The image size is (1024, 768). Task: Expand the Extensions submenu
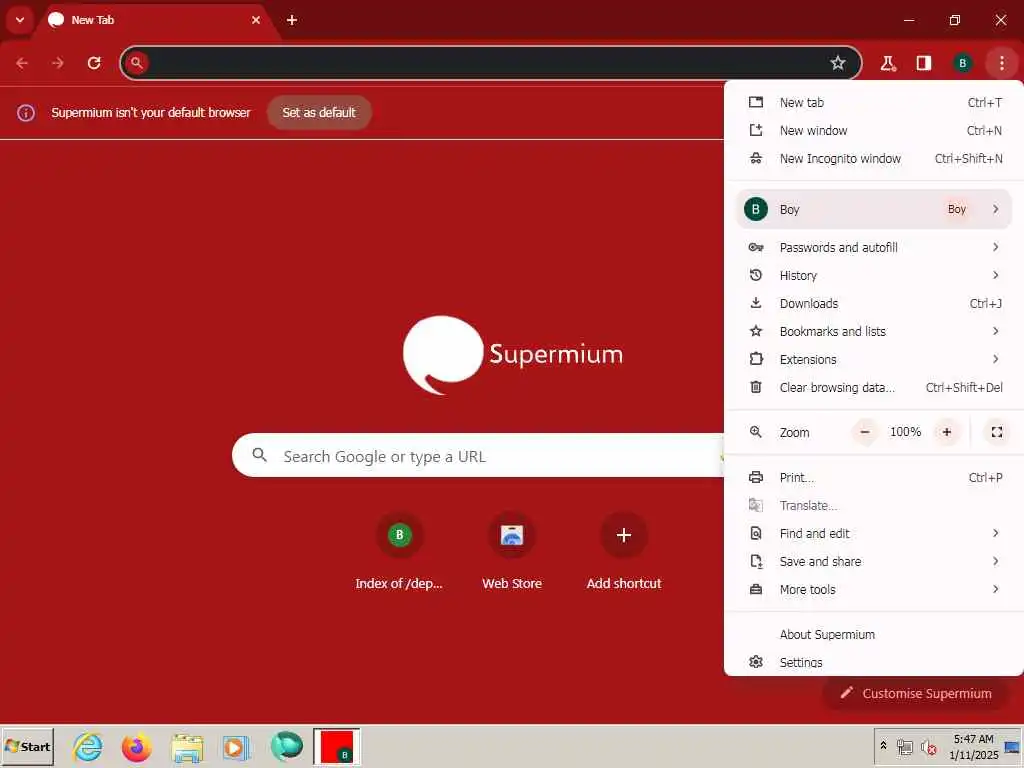click(x=874, y=360)
